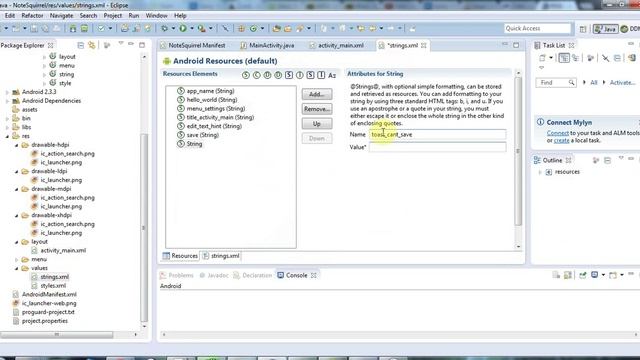Click the magnifier icon in Task List Find box
Image resolution: width=640 pixels, height=360 pixels.
pos(571,82)
